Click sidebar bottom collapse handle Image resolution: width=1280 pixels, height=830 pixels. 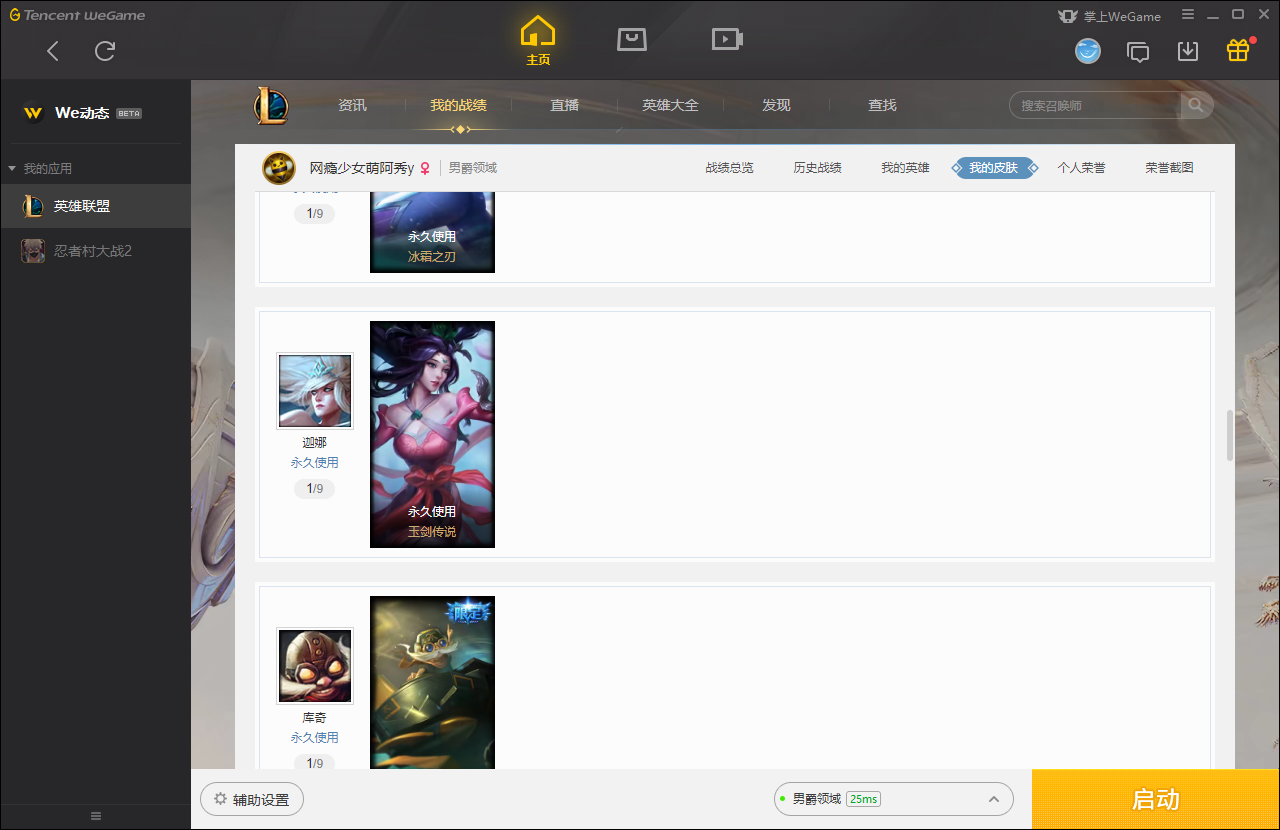coord(96,816)
